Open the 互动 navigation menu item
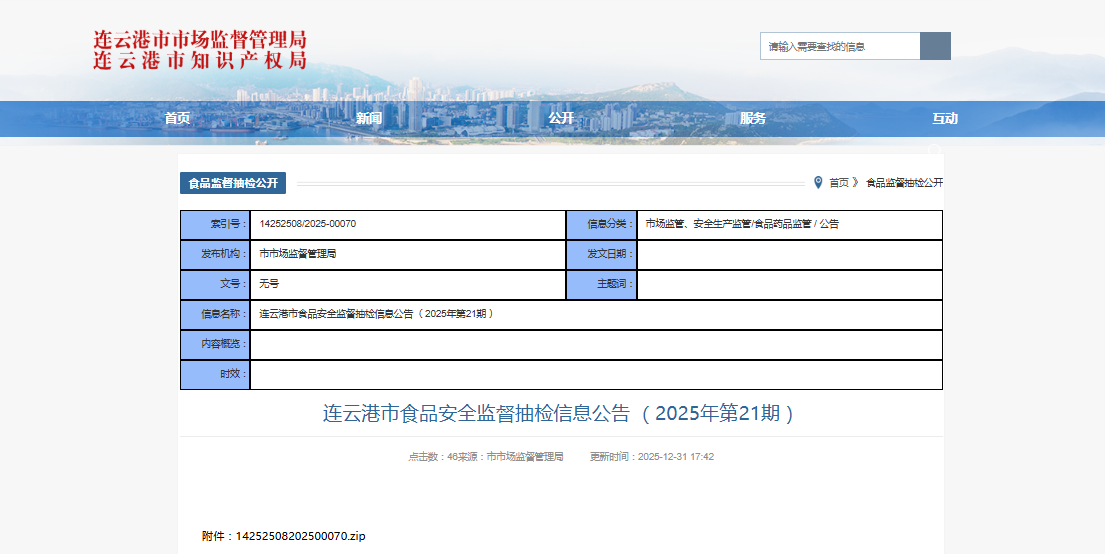Viewport: 1105px width, 554px height. click(945, 118)
